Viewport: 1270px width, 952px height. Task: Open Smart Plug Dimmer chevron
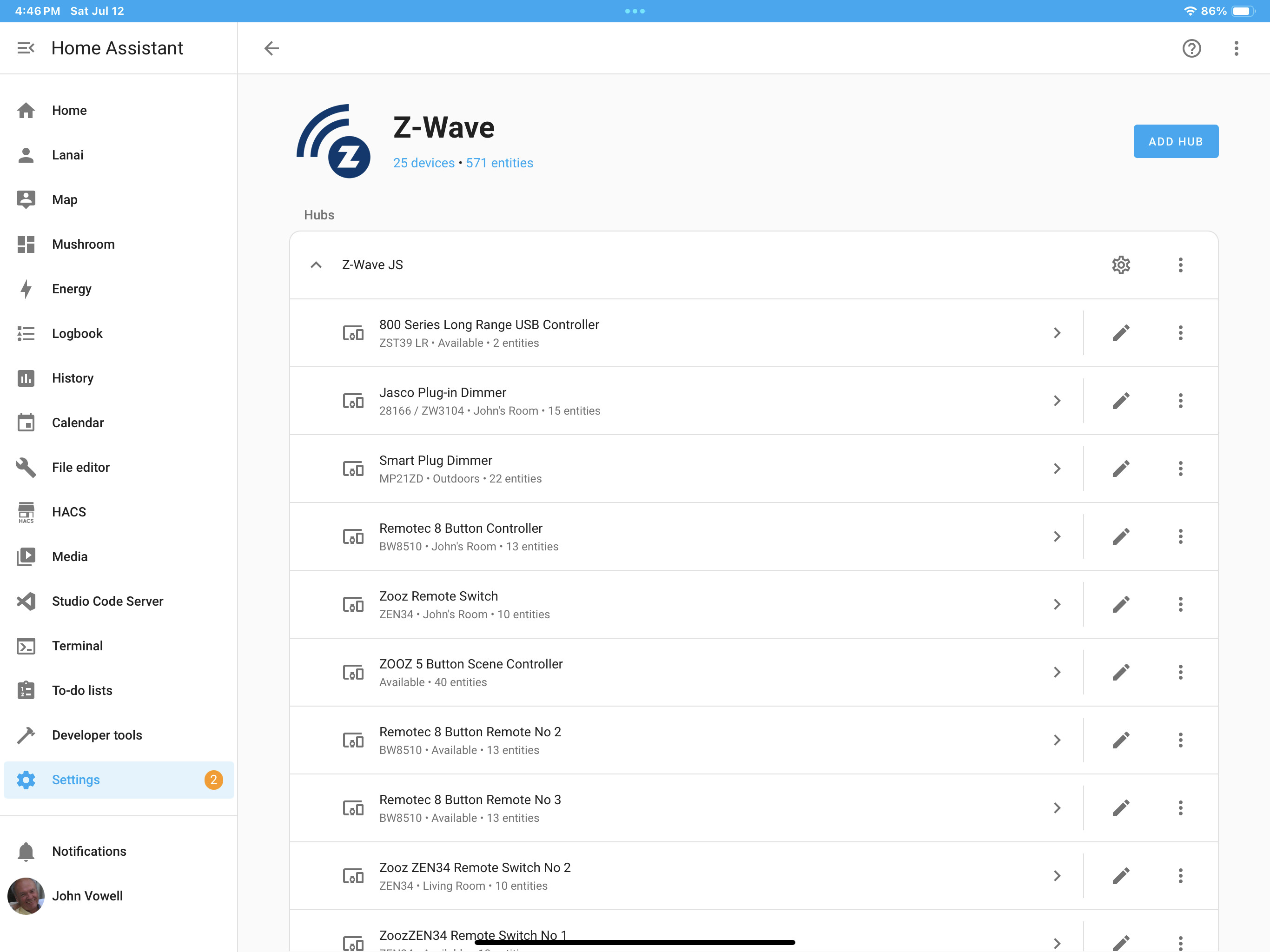pyautogui.click(x=1057, y=469)
